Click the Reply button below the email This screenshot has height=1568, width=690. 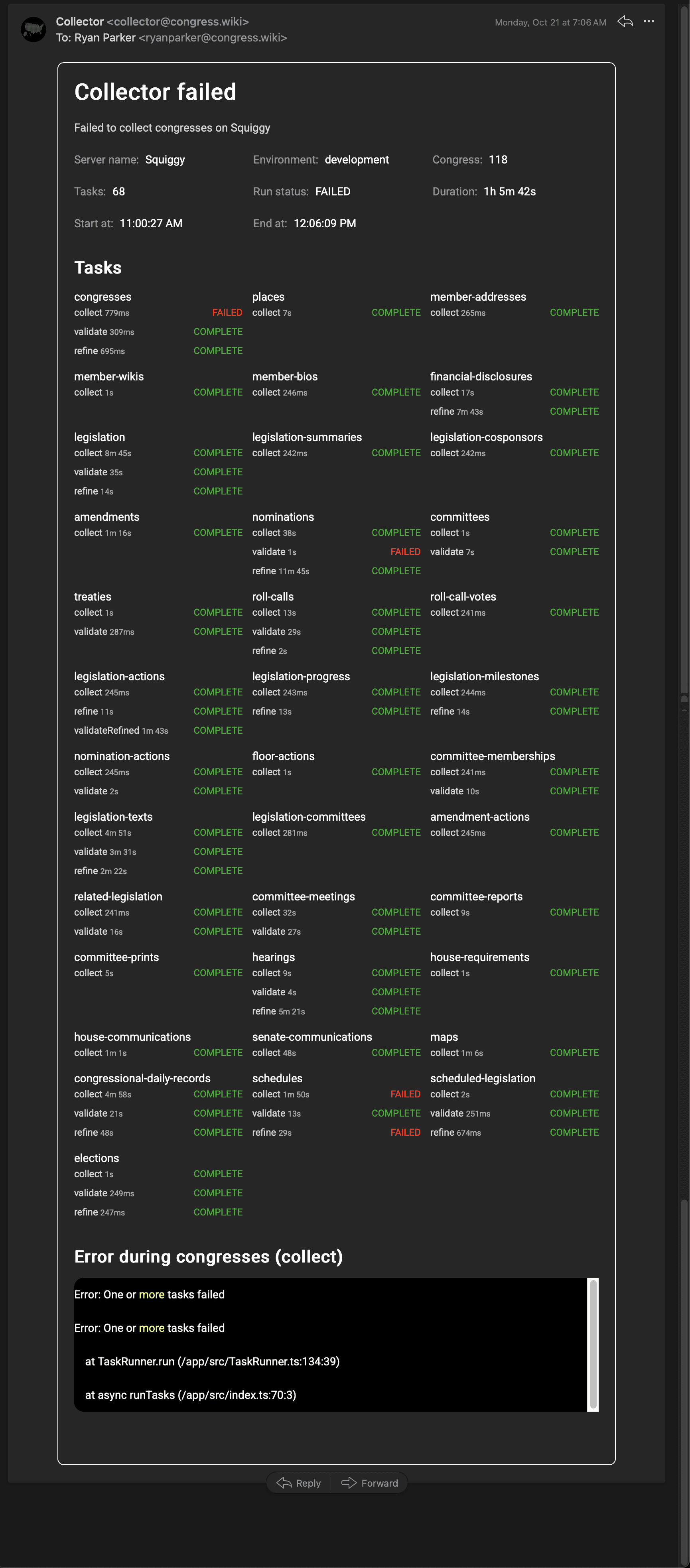(299, 1483)
